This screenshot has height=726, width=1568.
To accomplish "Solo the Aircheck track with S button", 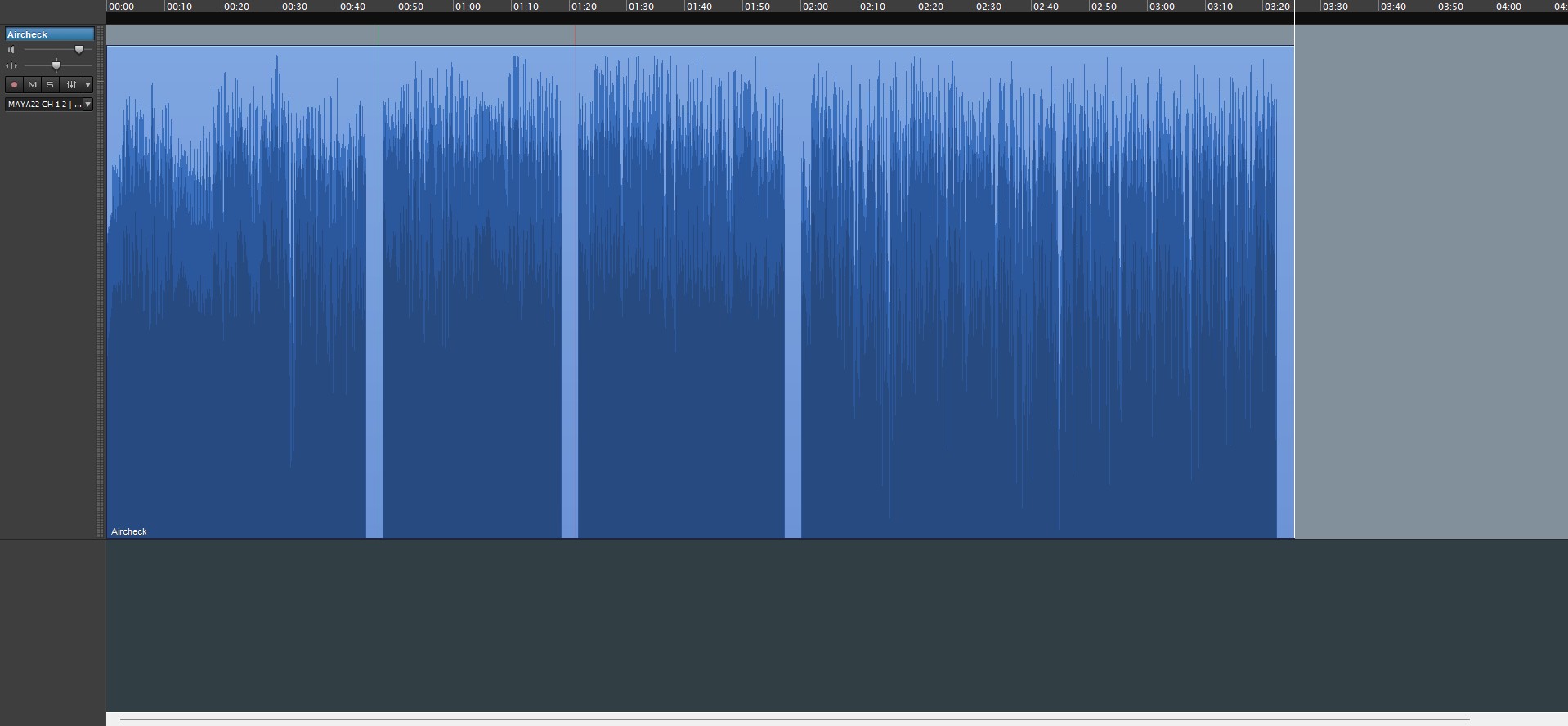I will click(50, 84).
